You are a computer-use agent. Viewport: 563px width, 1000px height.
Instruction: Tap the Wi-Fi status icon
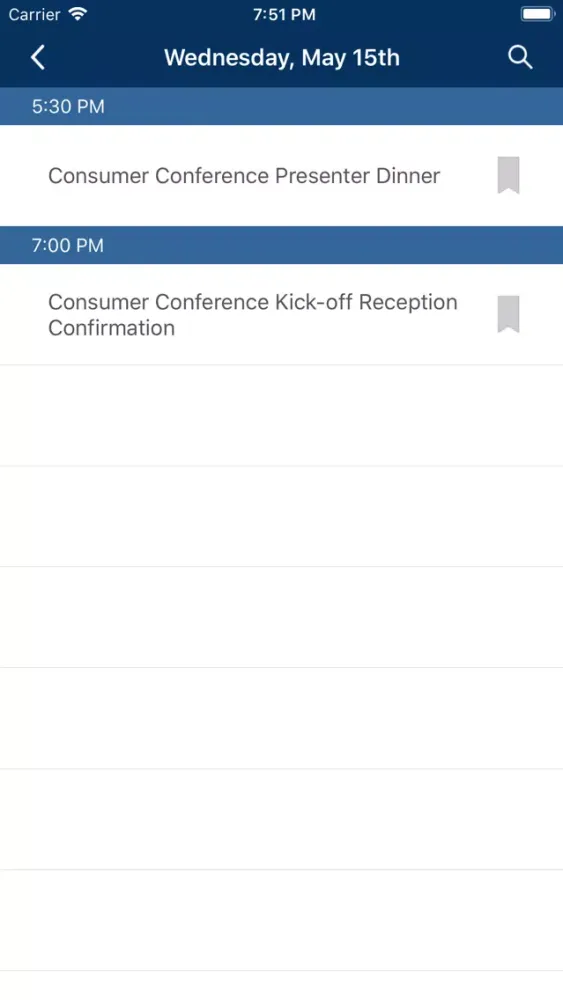(x=78, y=14)
